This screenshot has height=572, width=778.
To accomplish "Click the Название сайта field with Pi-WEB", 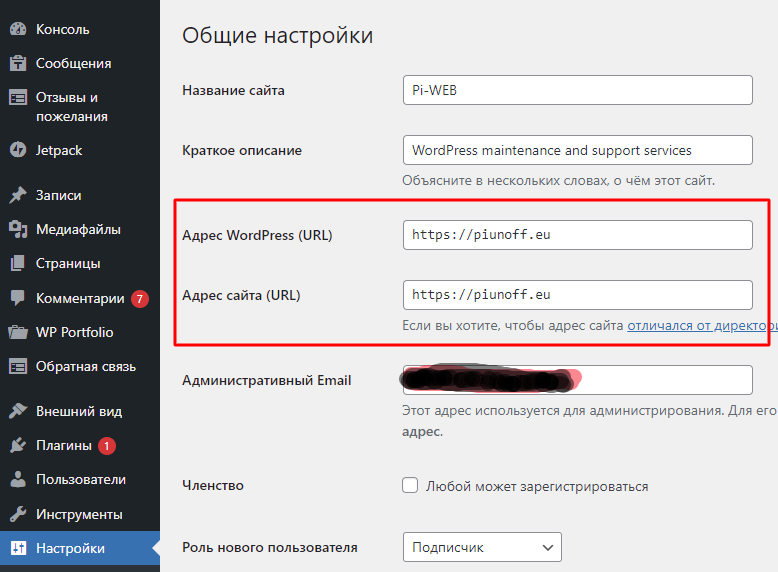I will [x=578, y=90].
